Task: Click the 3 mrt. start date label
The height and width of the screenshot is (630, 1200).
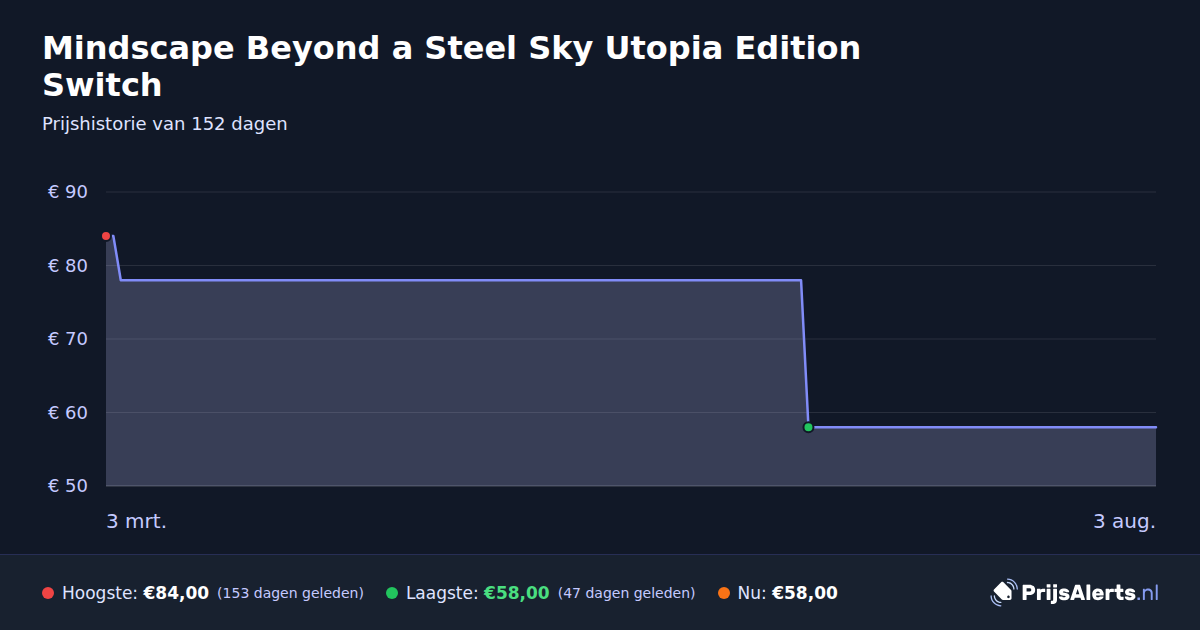Action: point(137,521)
